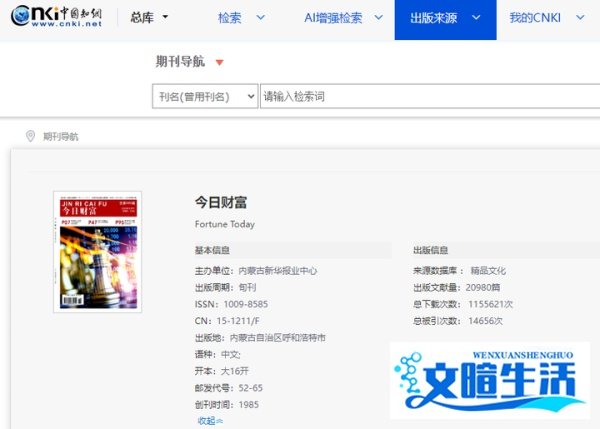600x429 pixels.
Task: Collapse details with the 收起 link
Action: [x=210, y=421]
